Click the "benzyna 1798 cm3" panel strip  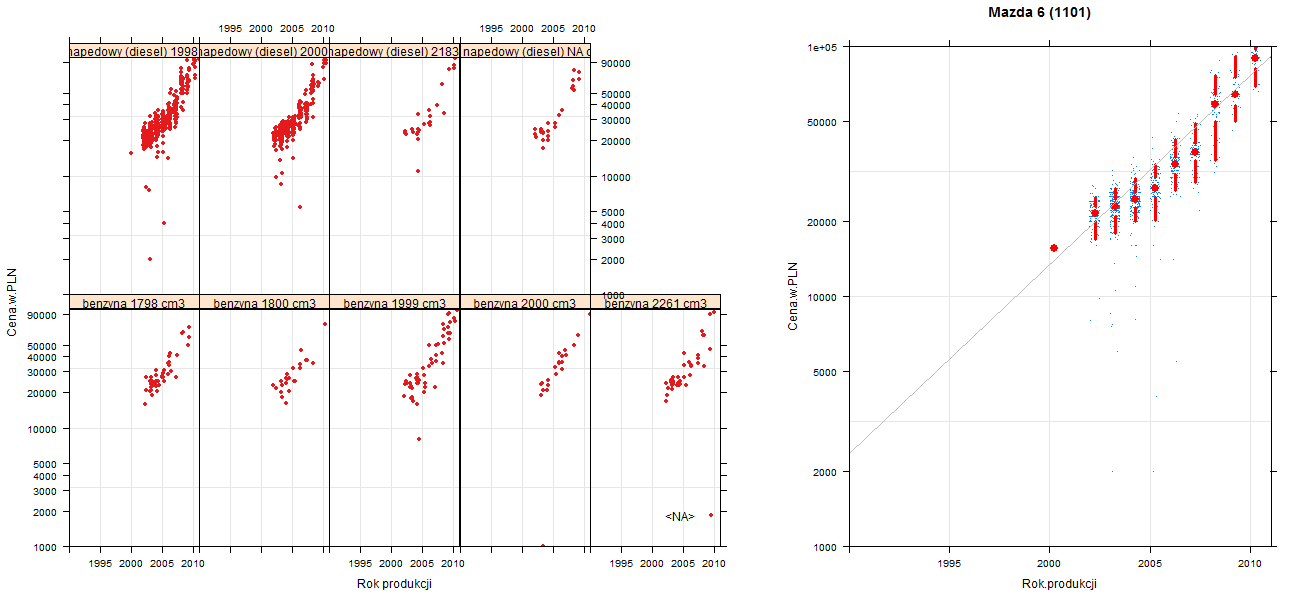[x=134, y=303]
